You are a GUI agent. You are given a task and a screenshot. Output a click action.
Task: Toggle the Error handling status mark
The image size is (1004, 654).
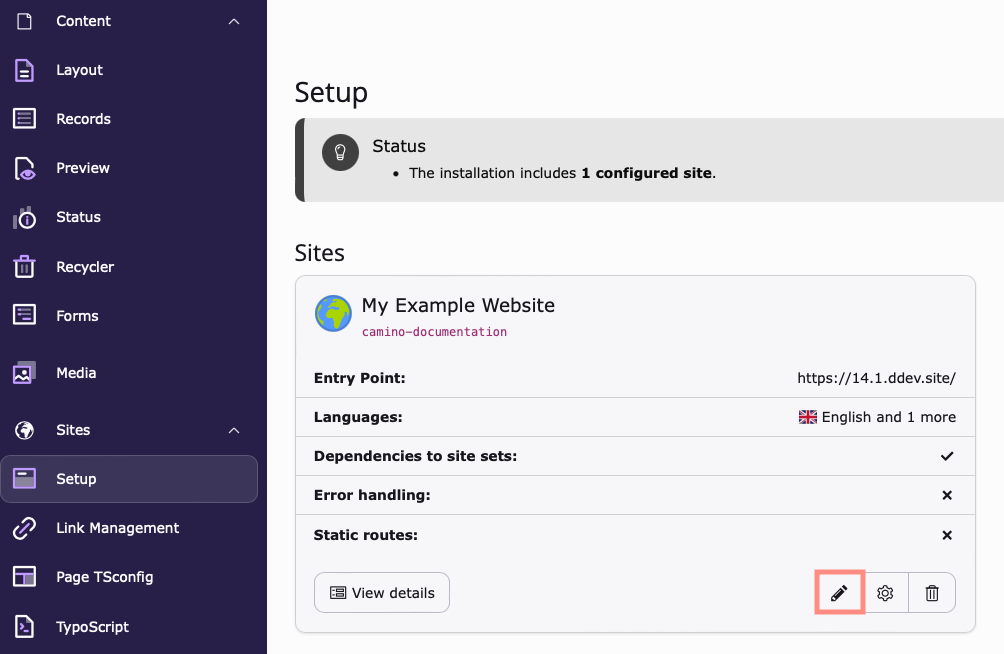pos(946,495)
